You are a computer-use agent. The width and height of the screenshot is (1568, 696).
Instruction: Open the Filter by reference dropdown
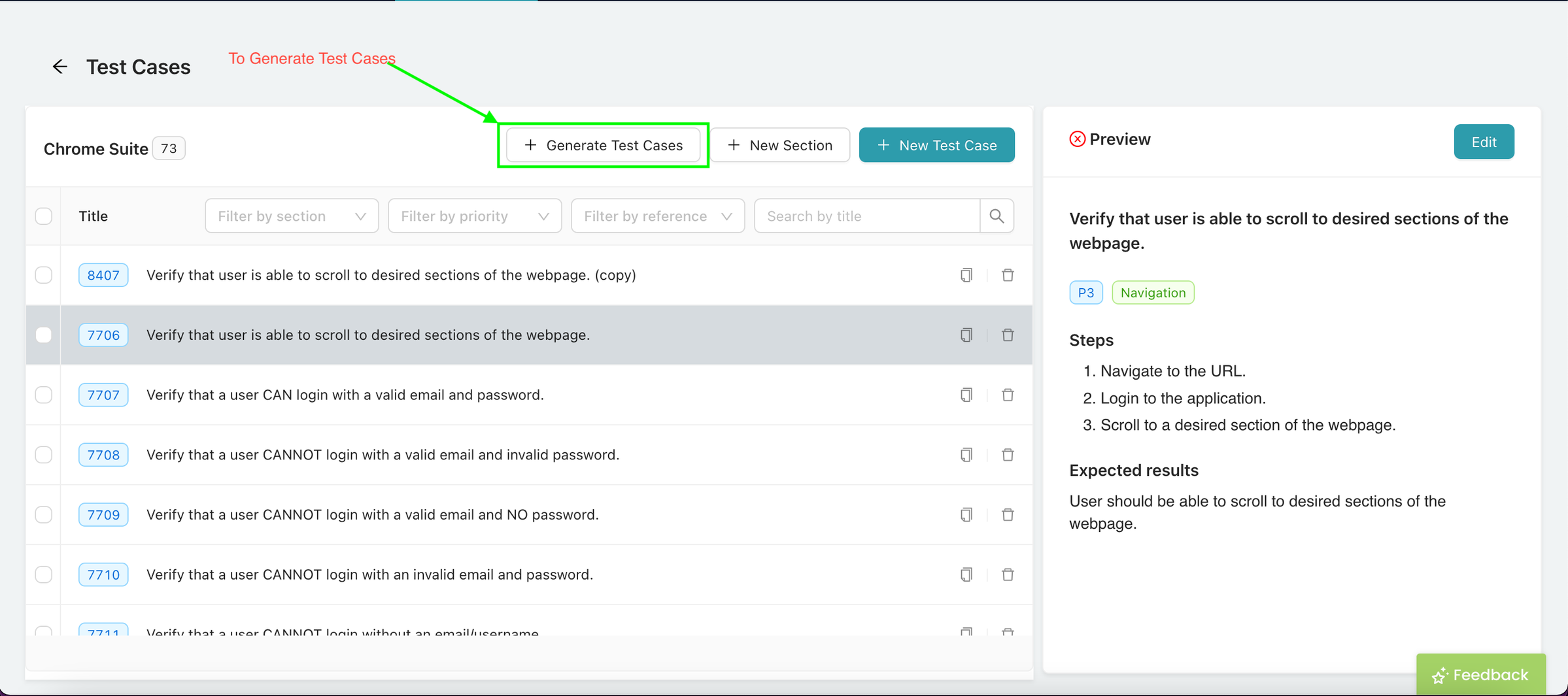tap(658, 216)
